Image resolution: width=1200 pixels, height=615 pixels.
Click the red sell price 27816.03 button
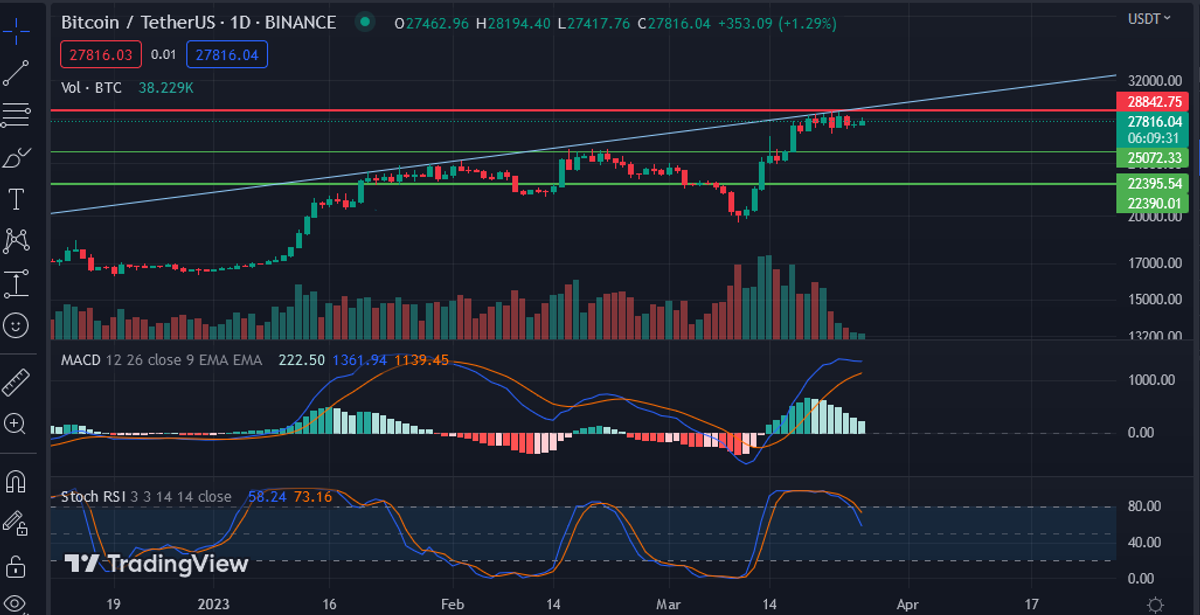pyautogui.click(x=101, y=55)
